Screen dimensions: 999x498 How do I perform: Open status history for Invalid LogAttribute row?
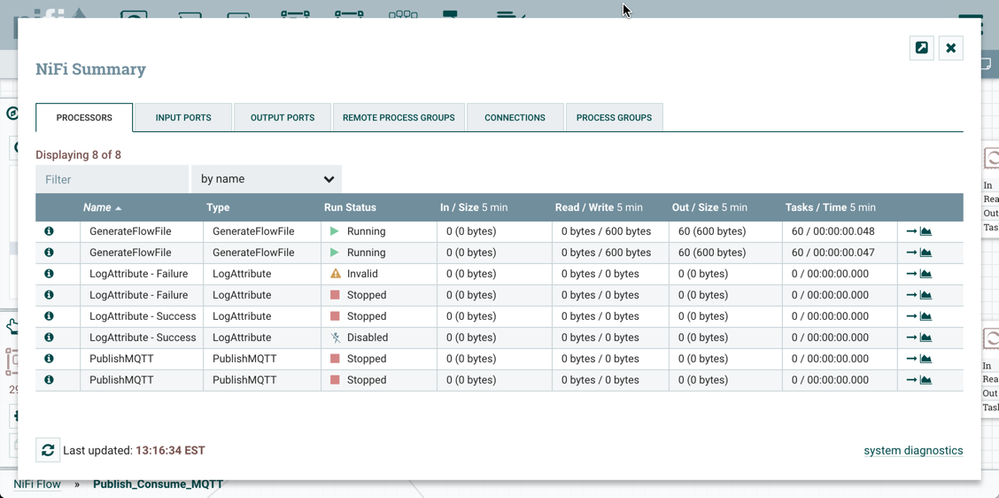926,274
